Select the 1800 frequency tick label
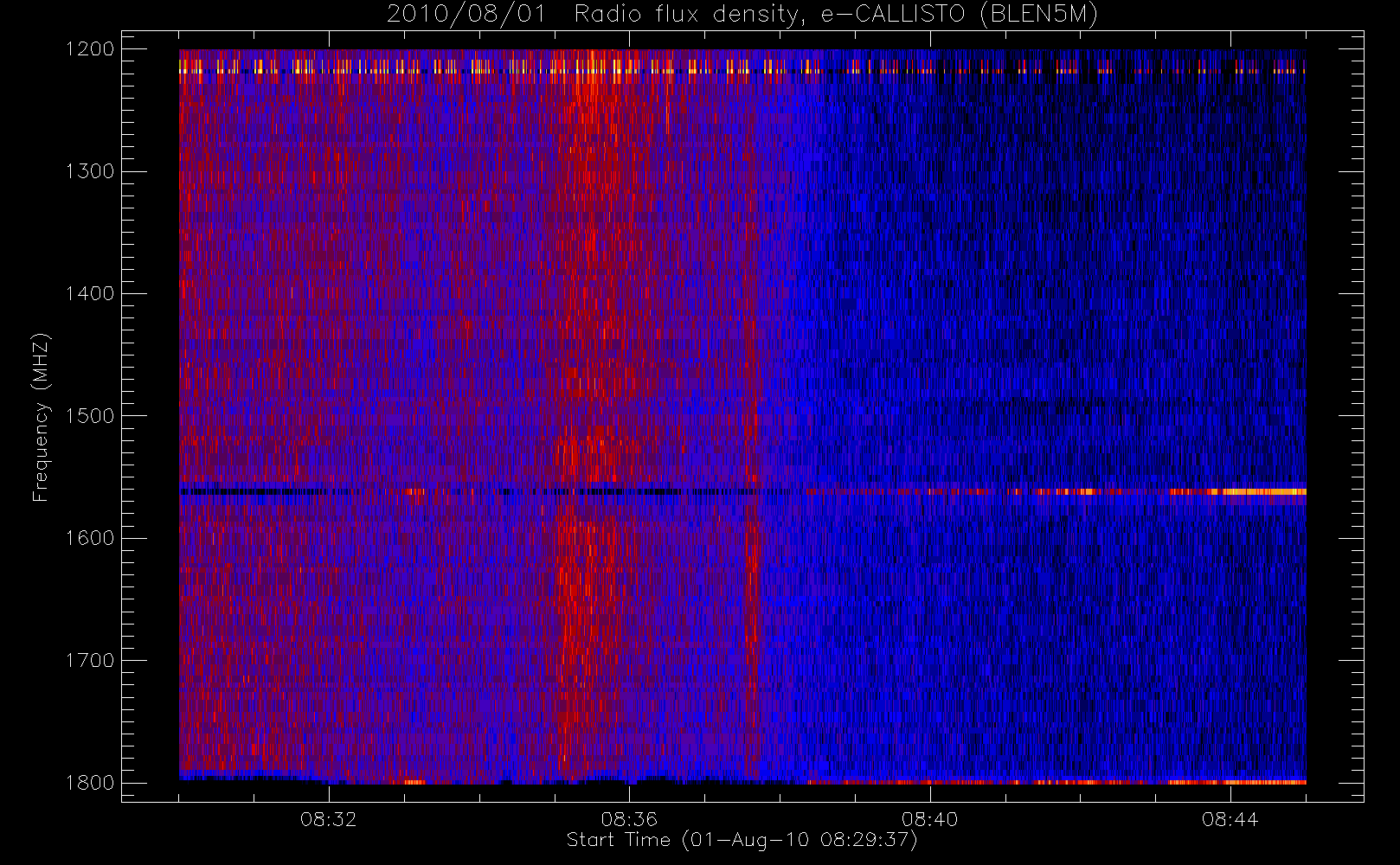 click(91, 783)
